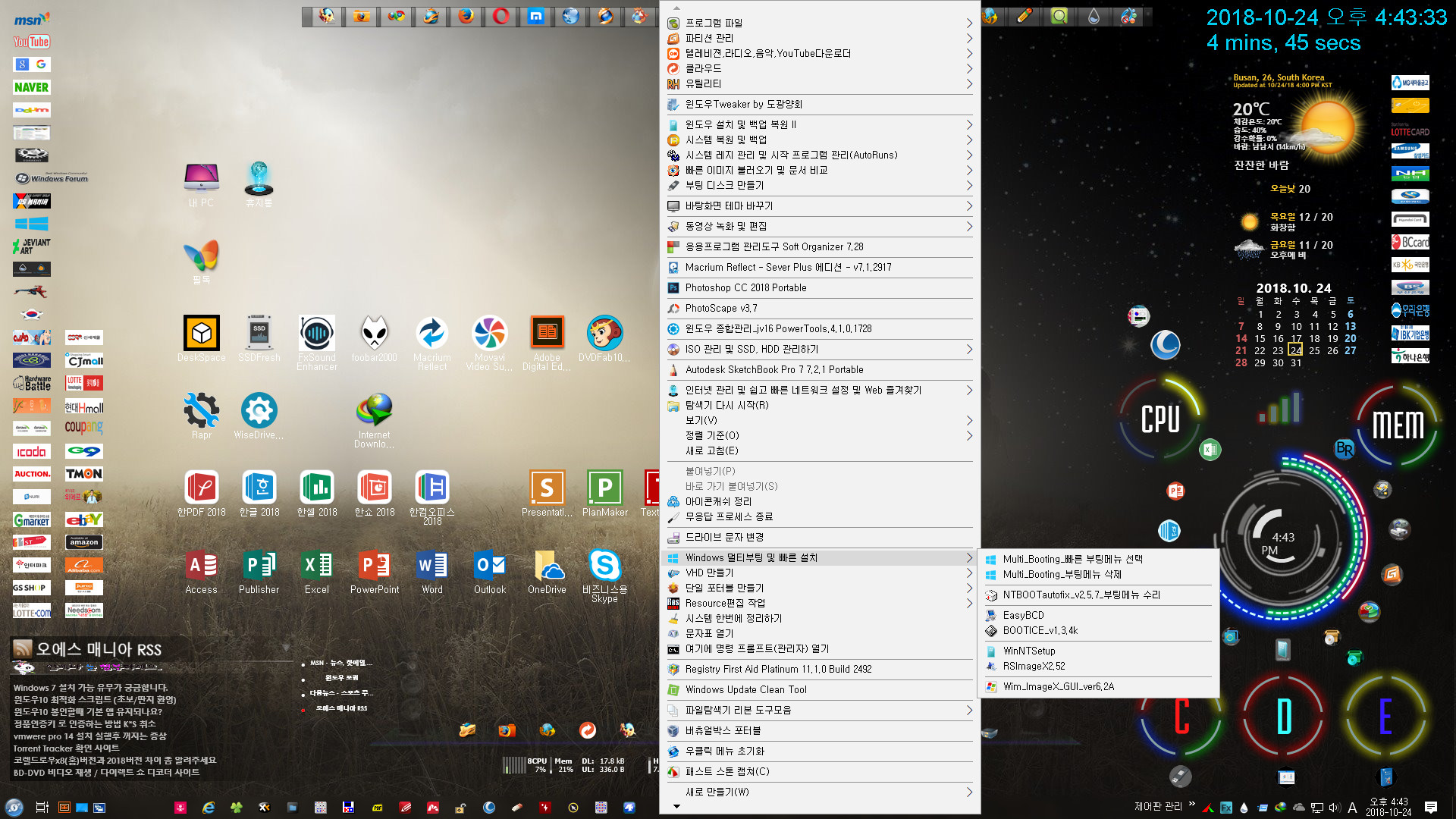This screenshot has height=819, width=1456.
Task: Select Photoshop CC 2018 Portable entry
Action: [x=820, y=287]
